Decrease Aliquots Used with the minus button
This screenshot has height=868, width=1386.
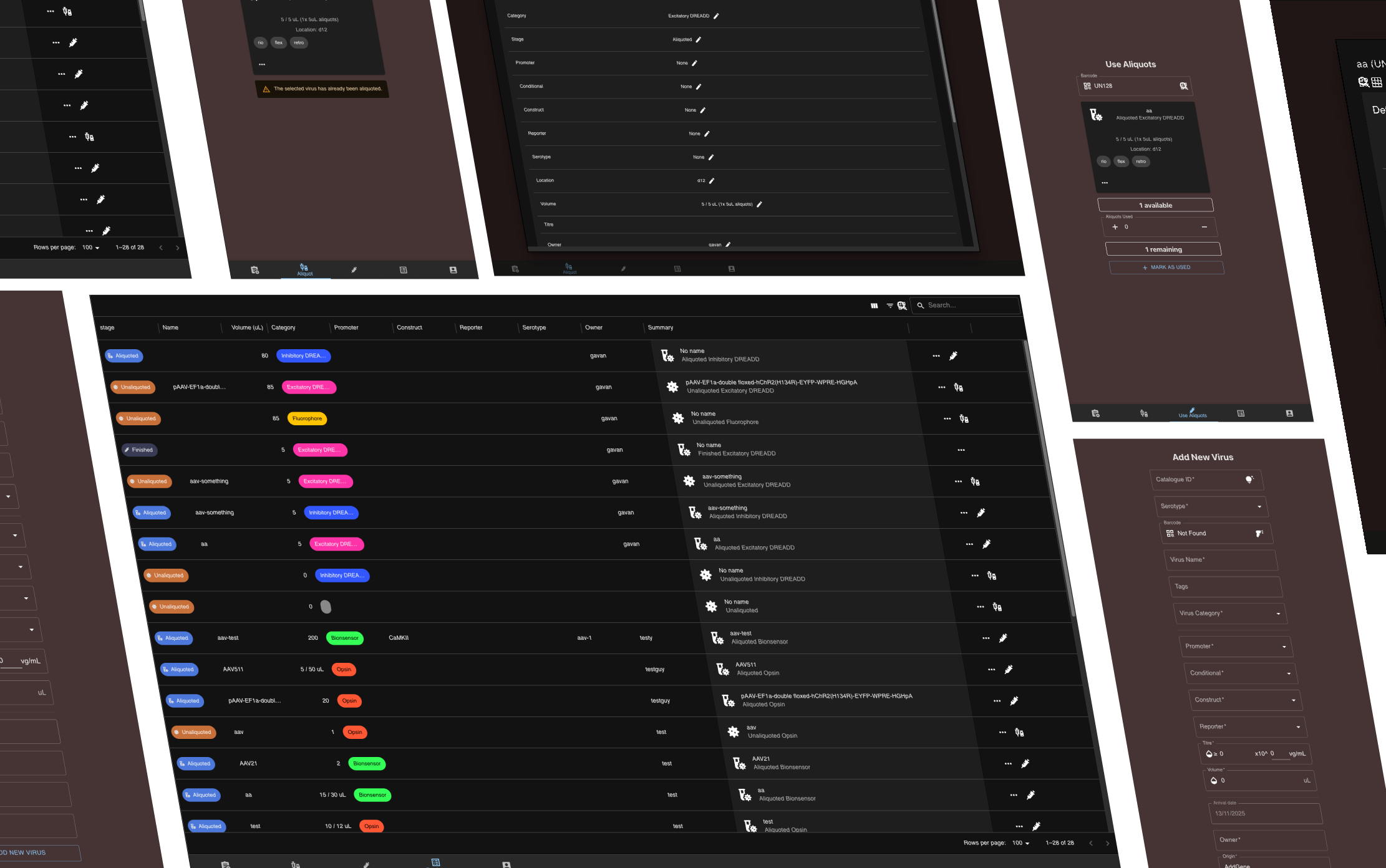pyautogui.click(x=1204, y=227)
